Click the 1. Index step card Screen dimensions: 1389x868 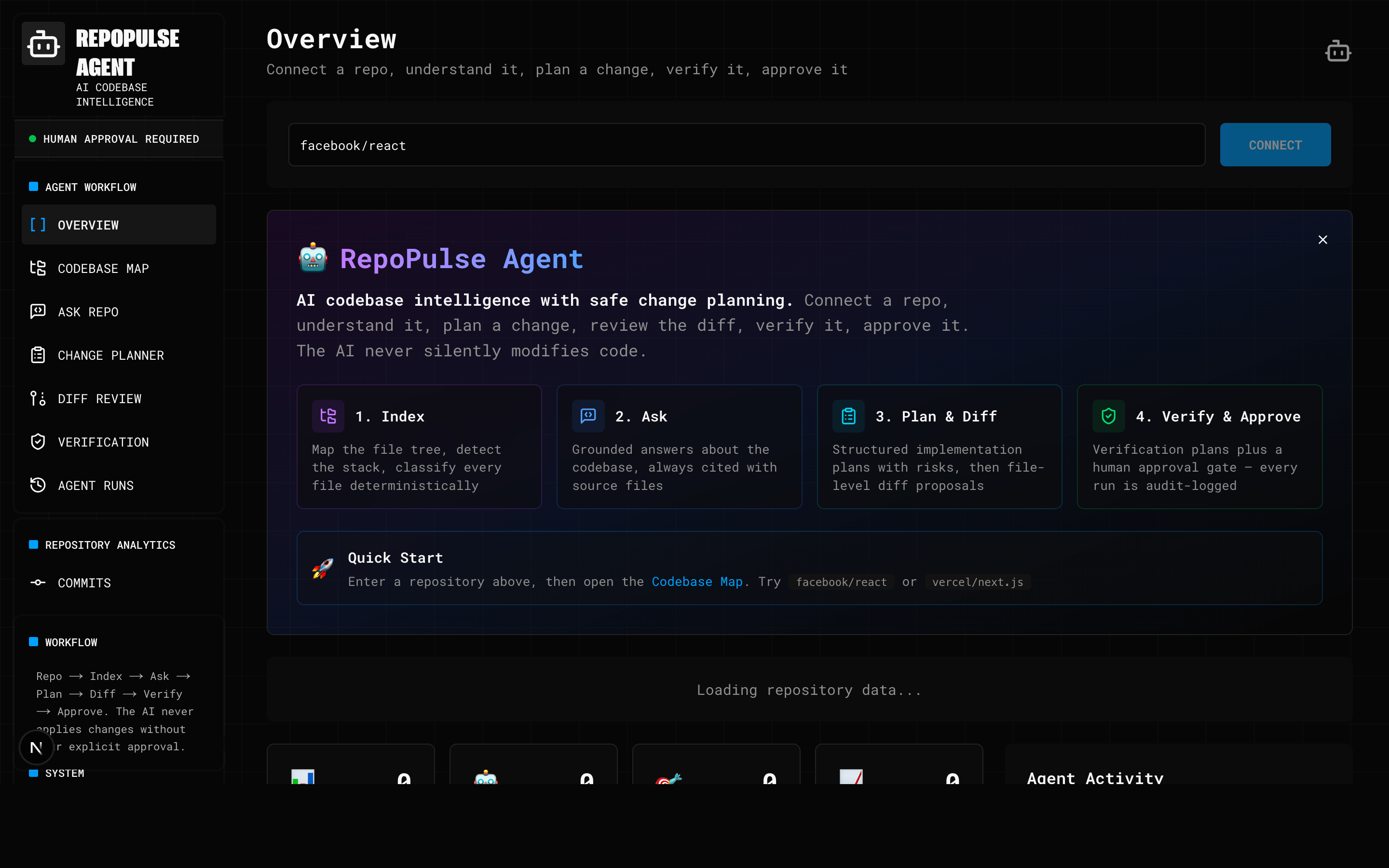419,447
